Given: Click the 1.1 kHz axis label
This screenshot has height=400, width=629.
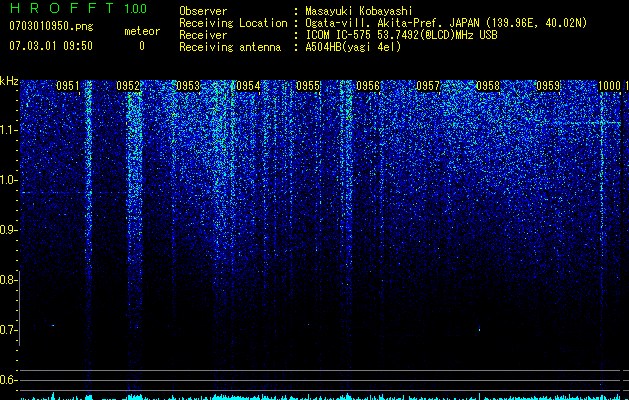Looking at the screenshot, I should pos(9,130).
